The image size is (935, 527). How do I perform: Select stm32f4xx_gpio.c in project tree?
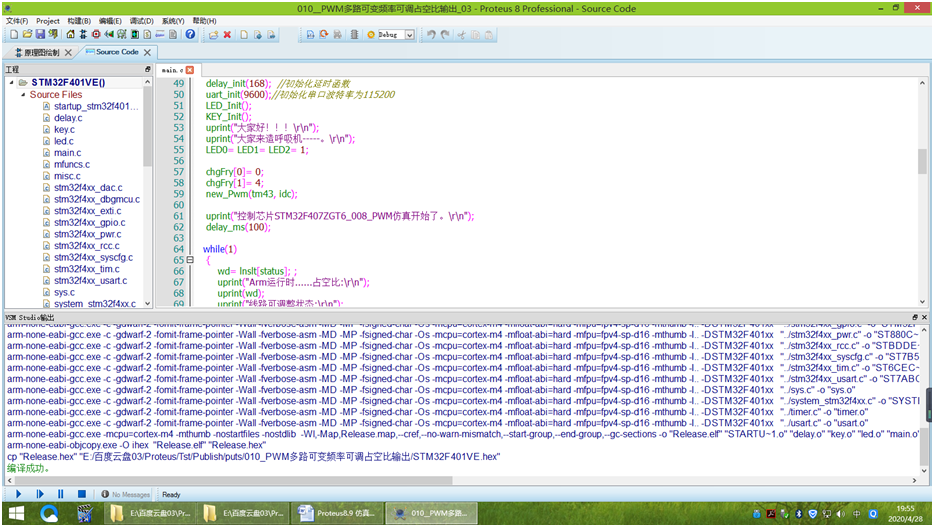coord(89,222)
